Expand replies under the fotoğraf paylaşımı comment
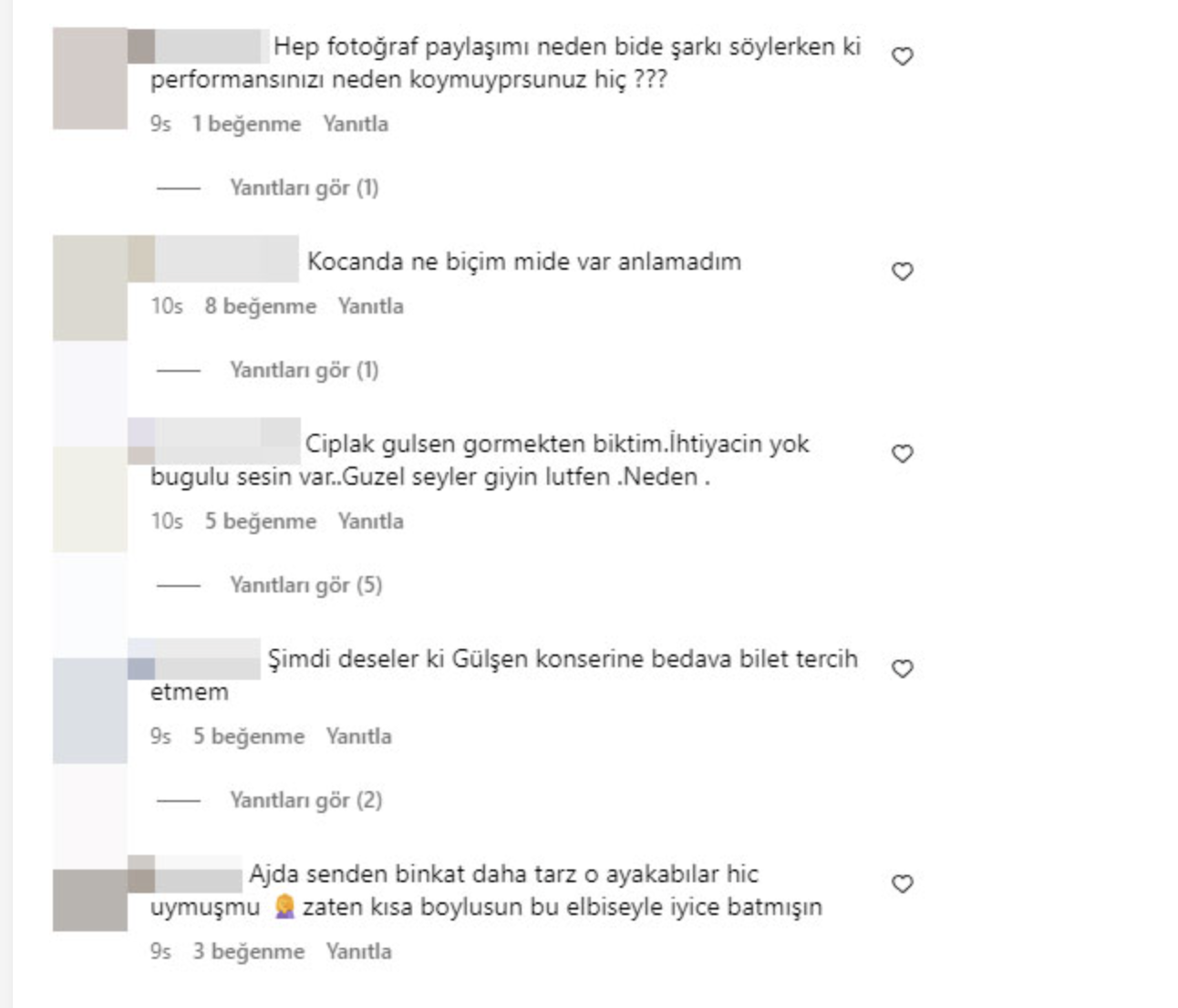Screen dimensions: 1178x1008 [304, 188]
